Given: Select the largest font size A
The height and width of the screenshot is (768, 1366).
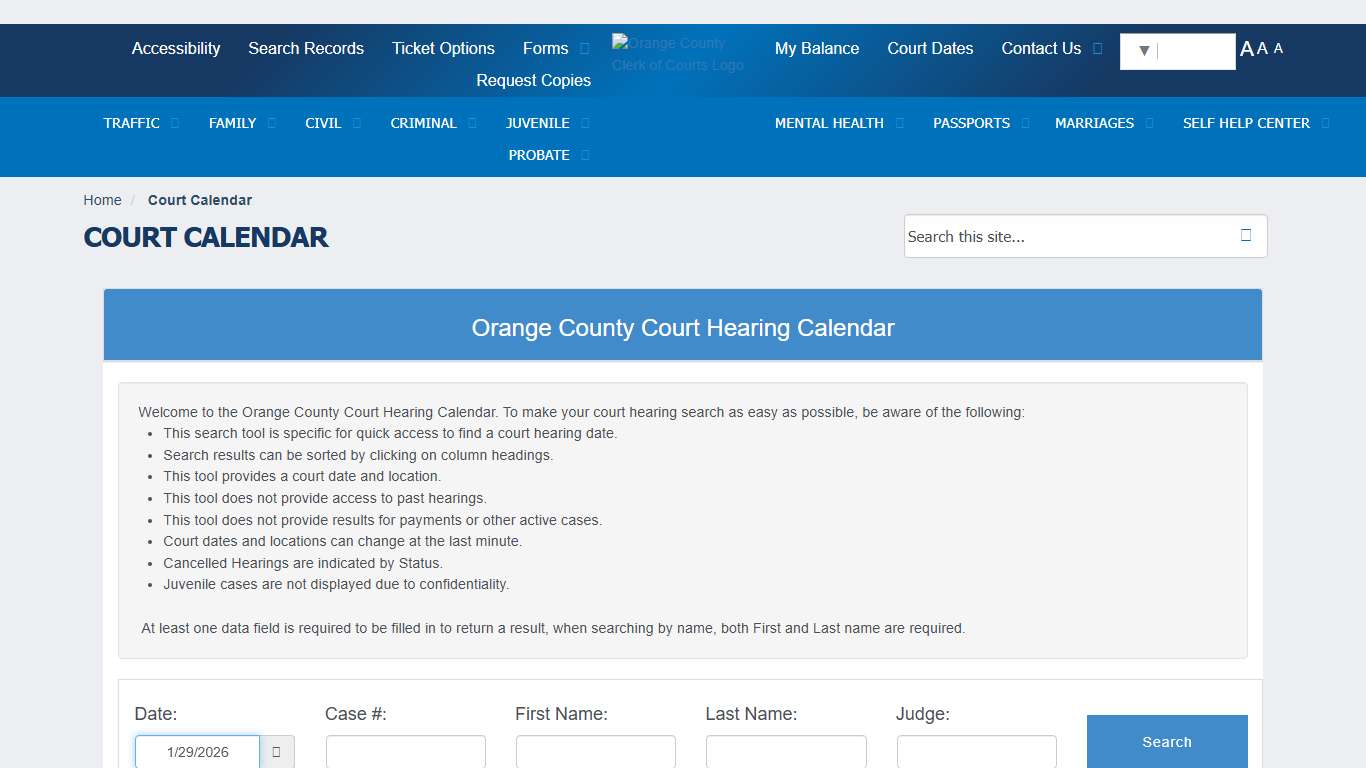Looking at the screenshot, I should pos(1246,49).
